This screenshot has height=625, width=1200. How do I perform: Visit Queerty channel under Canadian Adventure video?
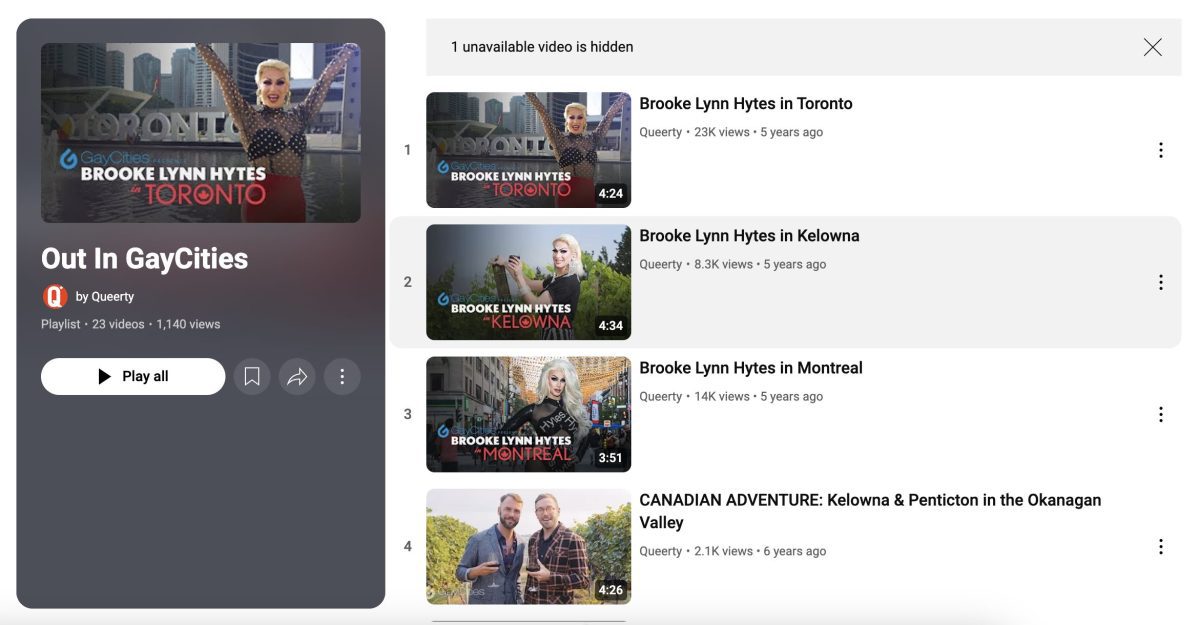tap(661, 551)
